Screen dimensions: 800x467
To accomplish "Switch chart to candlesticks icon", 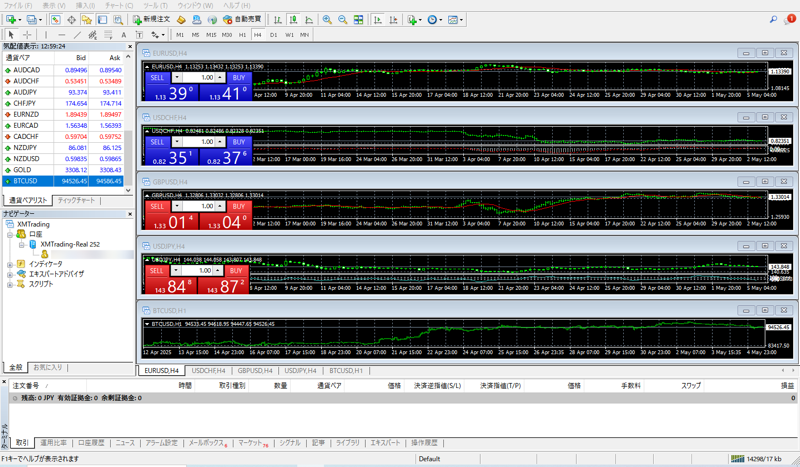I will pos(293,19).
